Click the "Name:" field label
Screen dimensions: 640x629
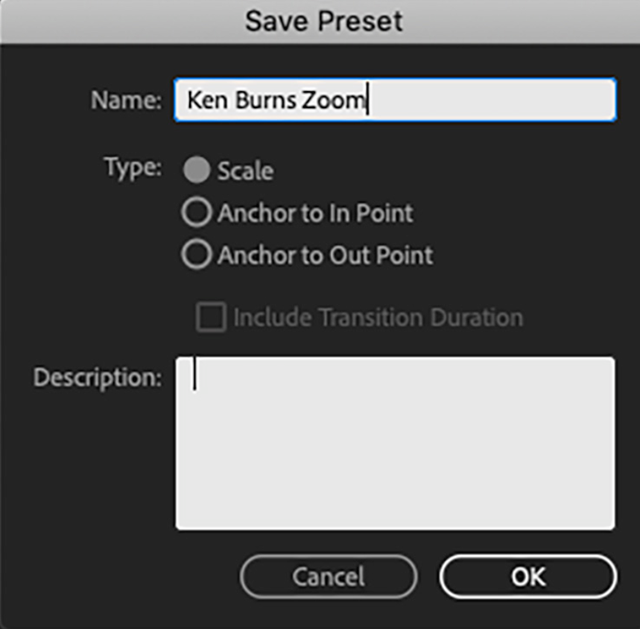click(127, 100)
